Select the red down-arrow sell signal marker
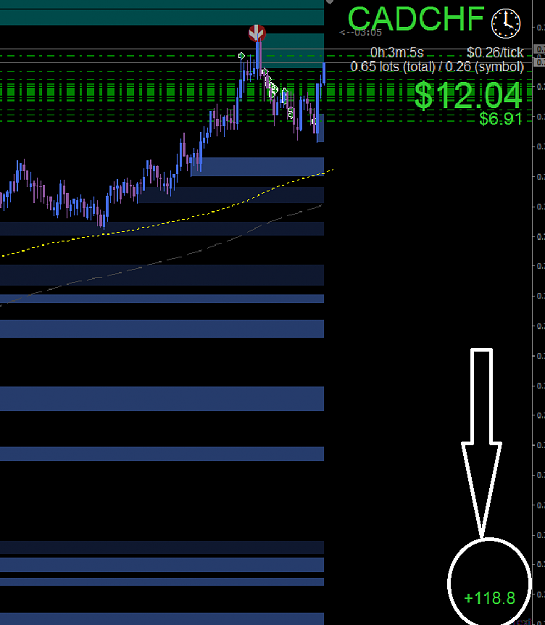Screen dimensions: 545x625 257,33
